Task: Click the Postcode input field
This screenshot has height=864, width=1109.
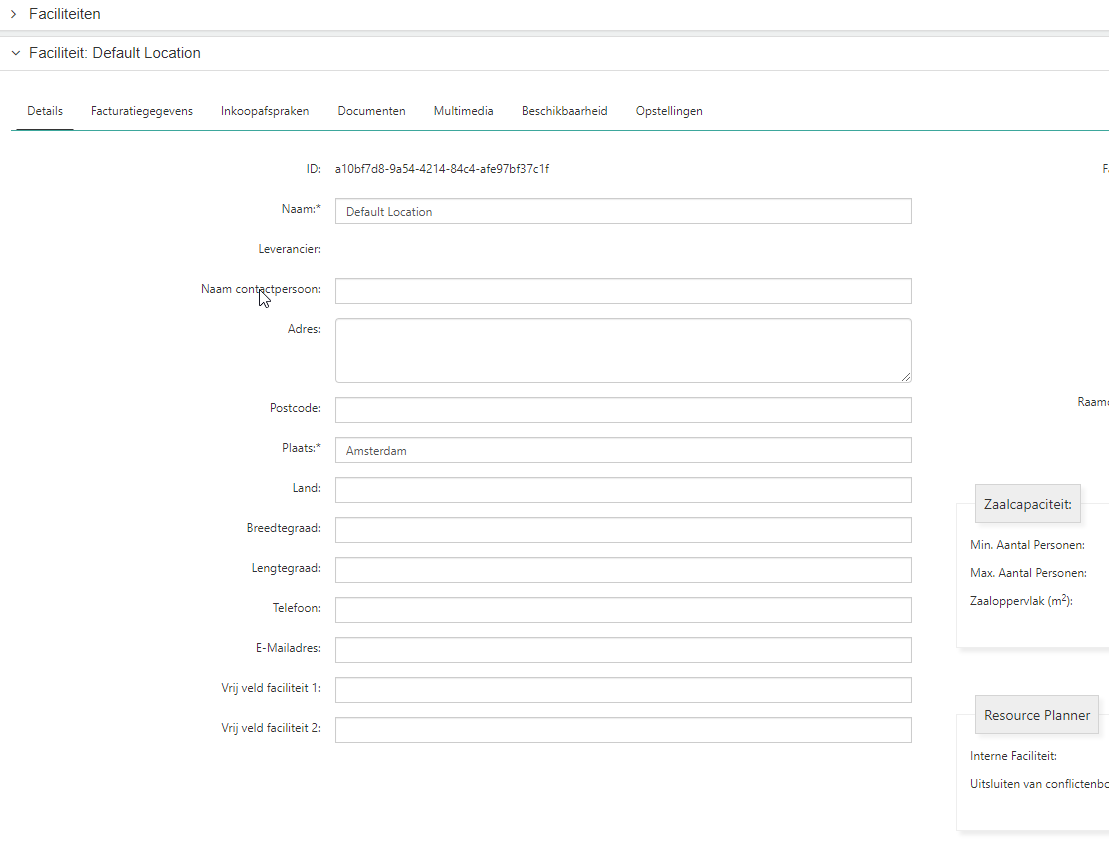Action: (622, 410)
